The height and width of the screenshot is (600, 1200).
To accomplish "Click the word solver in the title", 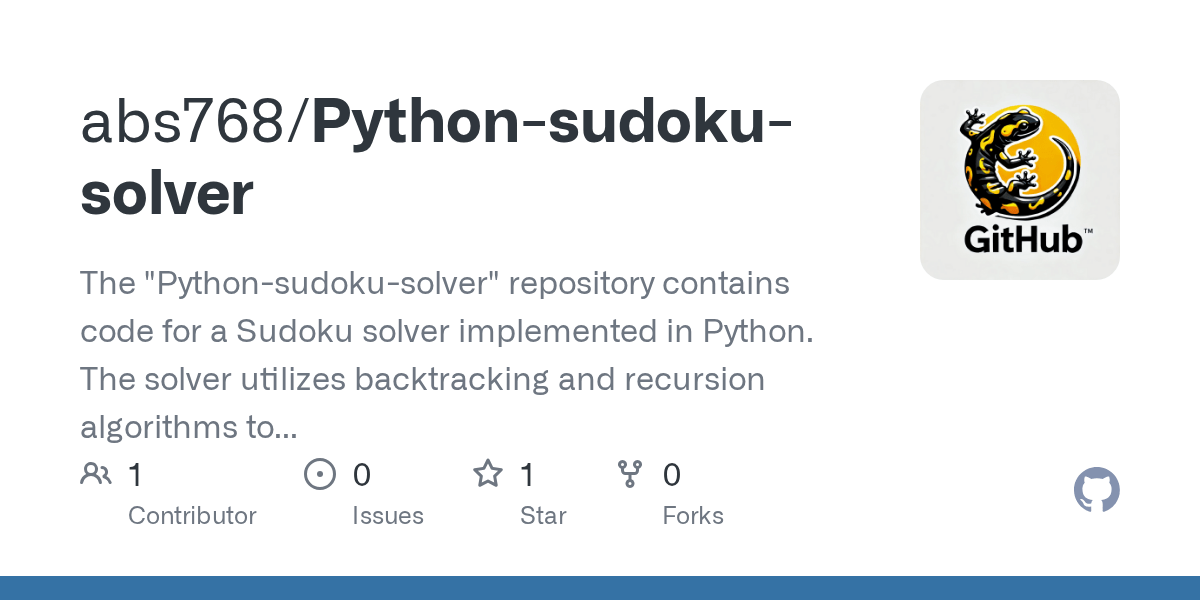I will (167, 193).
